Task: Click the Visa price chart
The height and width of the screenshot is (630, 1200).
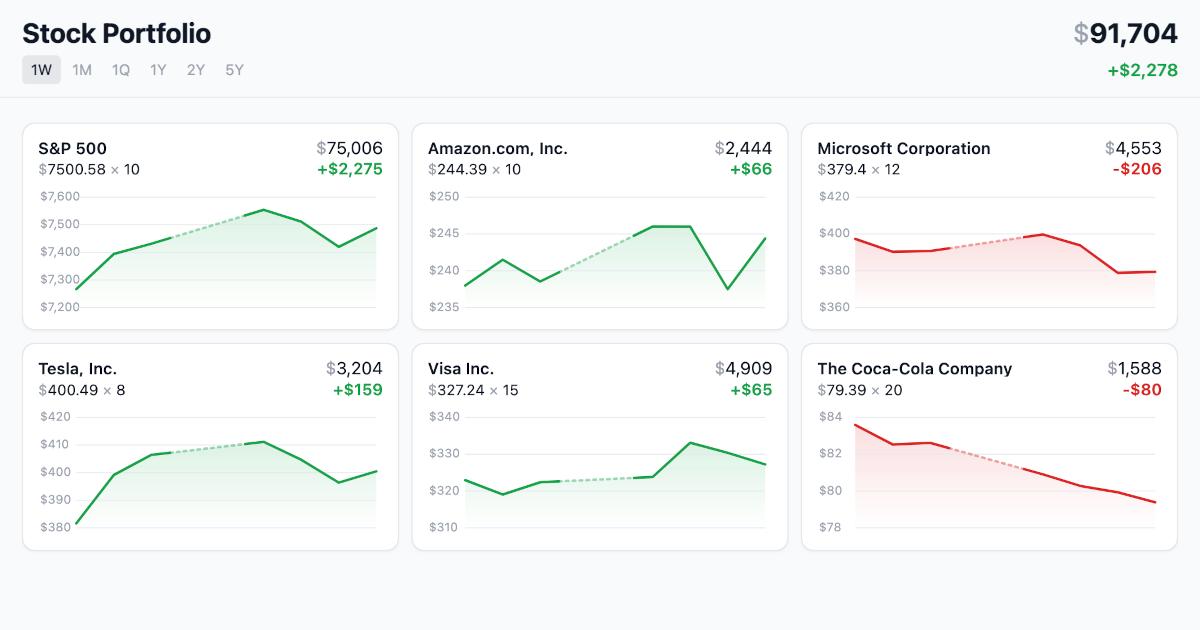Action: [600, 471]
